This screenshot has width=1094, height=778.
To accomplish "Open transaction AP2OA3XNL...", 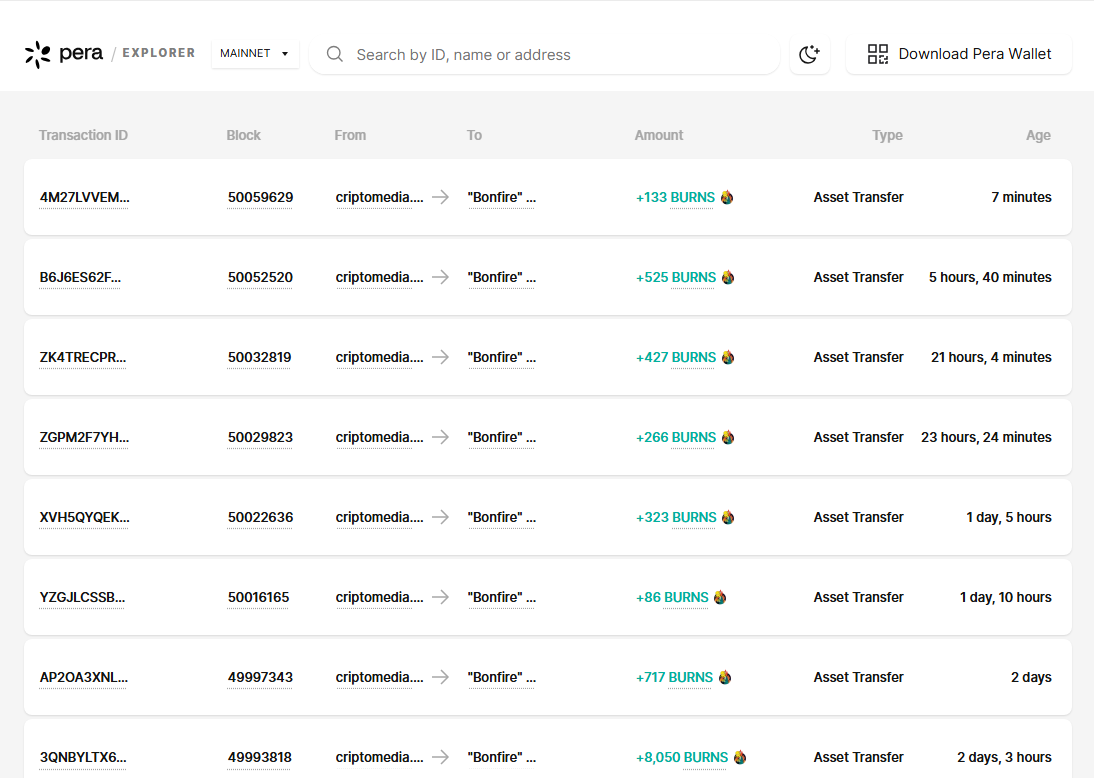I will click(x=84, y=678).
